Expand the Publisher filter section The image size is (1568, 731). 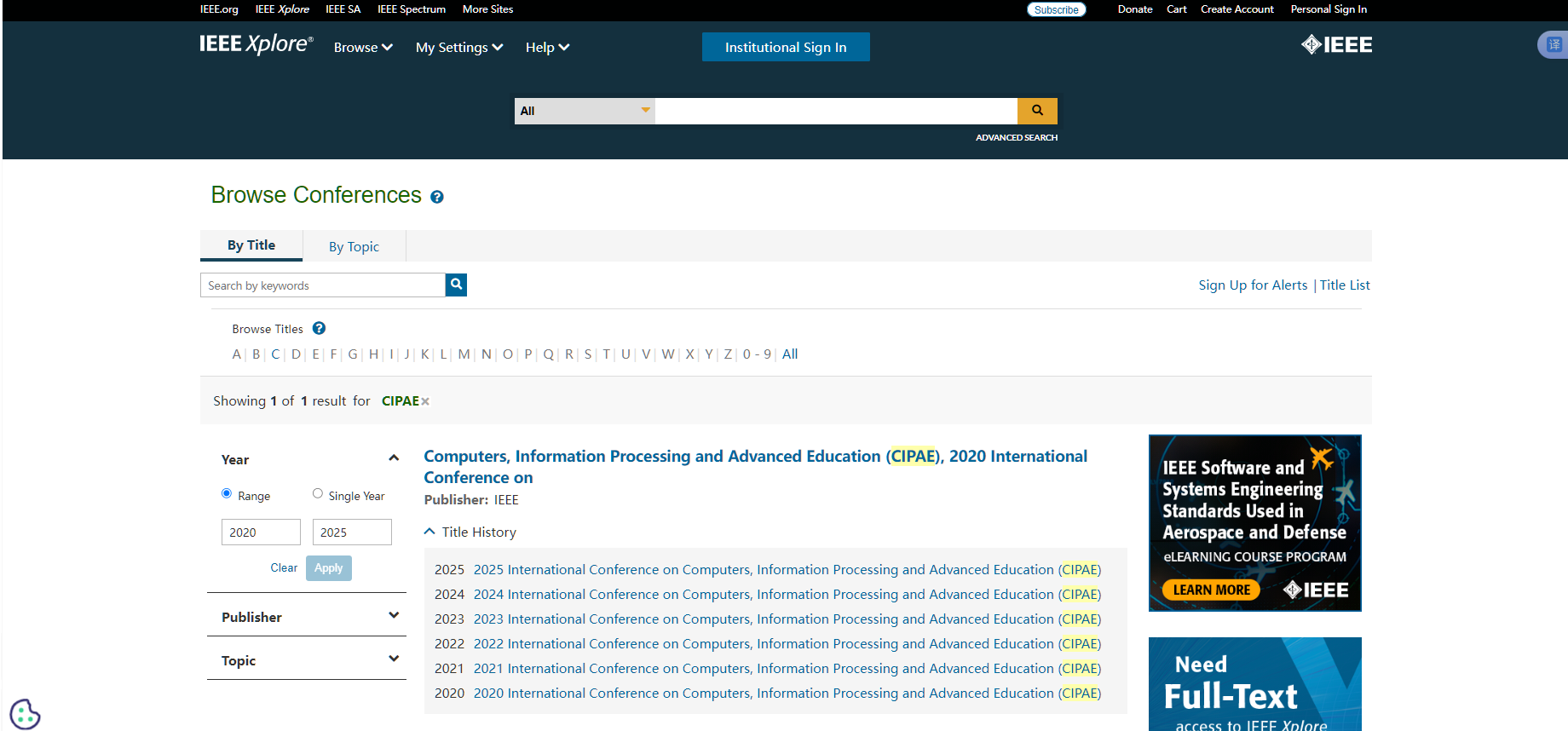point(394,615)
